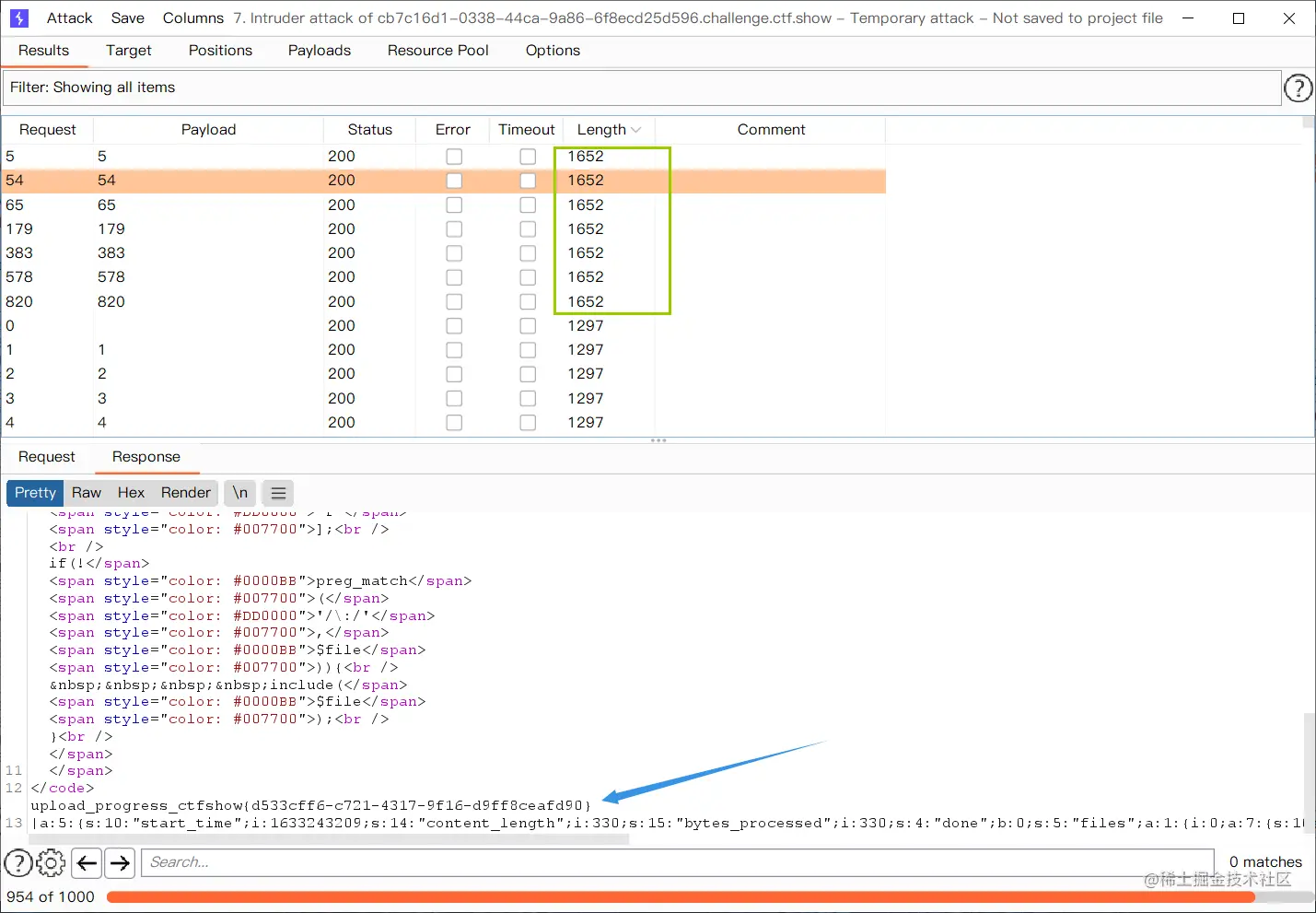Sort by the Comment column header
The height and width of the screenshot is (913, 1316).
tap(771, 130)
